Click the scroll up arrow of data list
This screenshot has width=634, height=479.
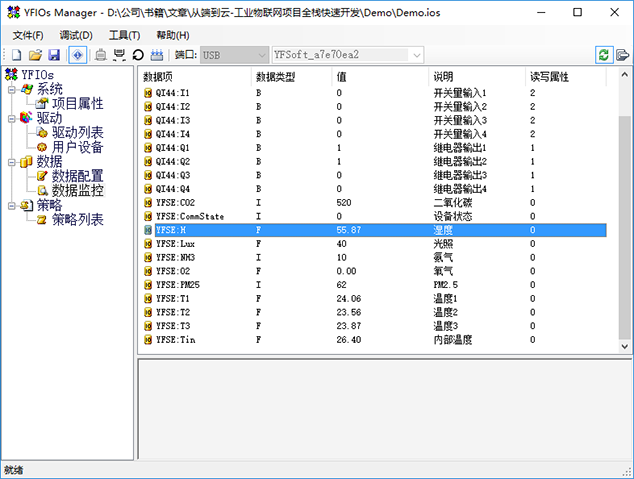[x=624, y=75]
